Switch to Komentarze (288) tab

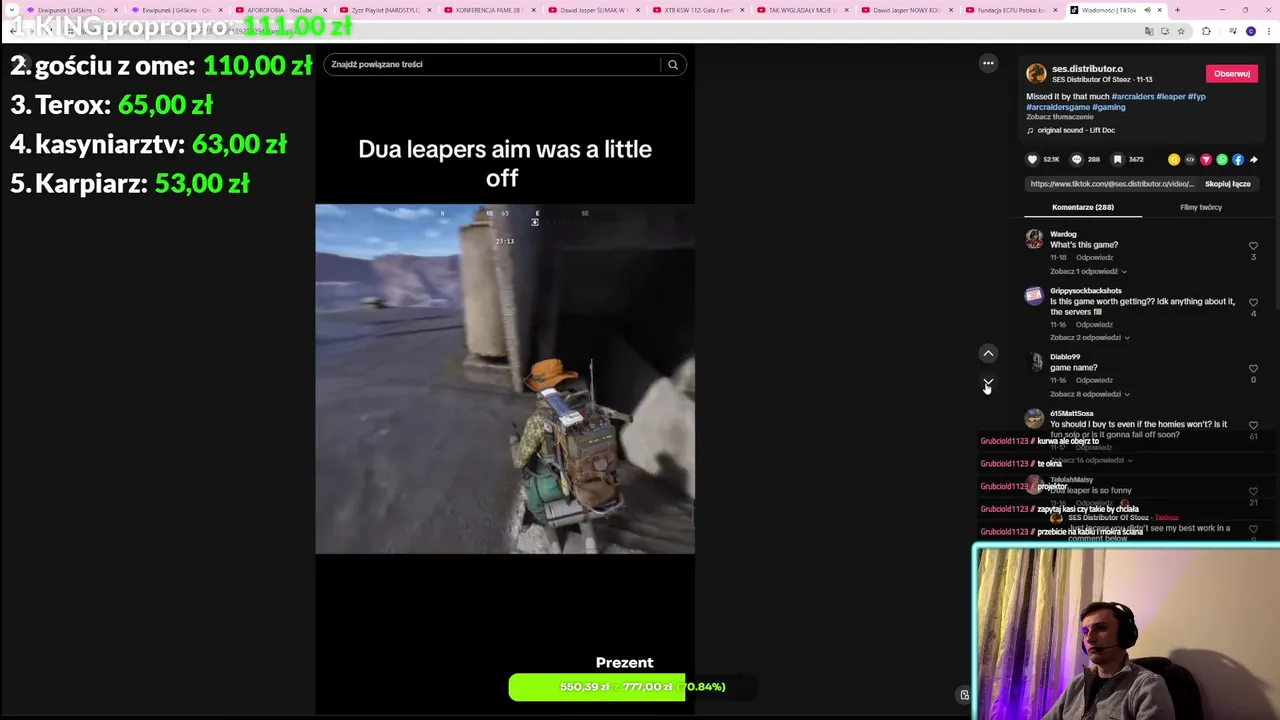pyautogui.click(x=1082, y=207)
